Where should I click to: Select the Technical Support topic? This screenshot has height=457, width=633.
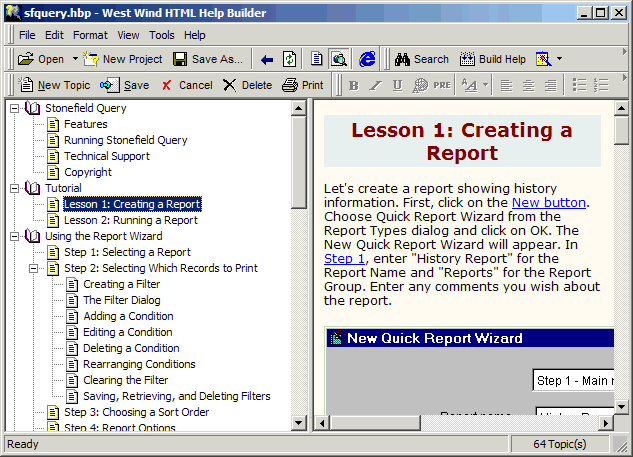tap(106, 156)
